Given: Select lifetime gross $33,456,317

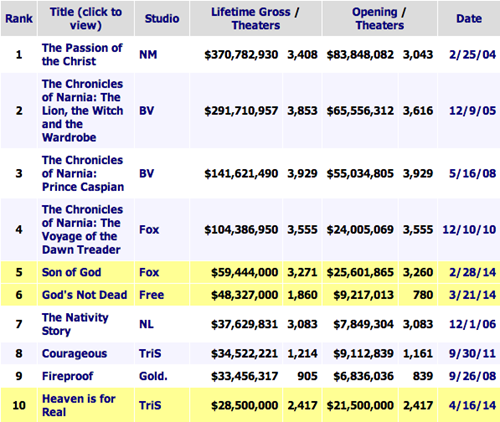Looking at the screenshot, I should point(245,376).
